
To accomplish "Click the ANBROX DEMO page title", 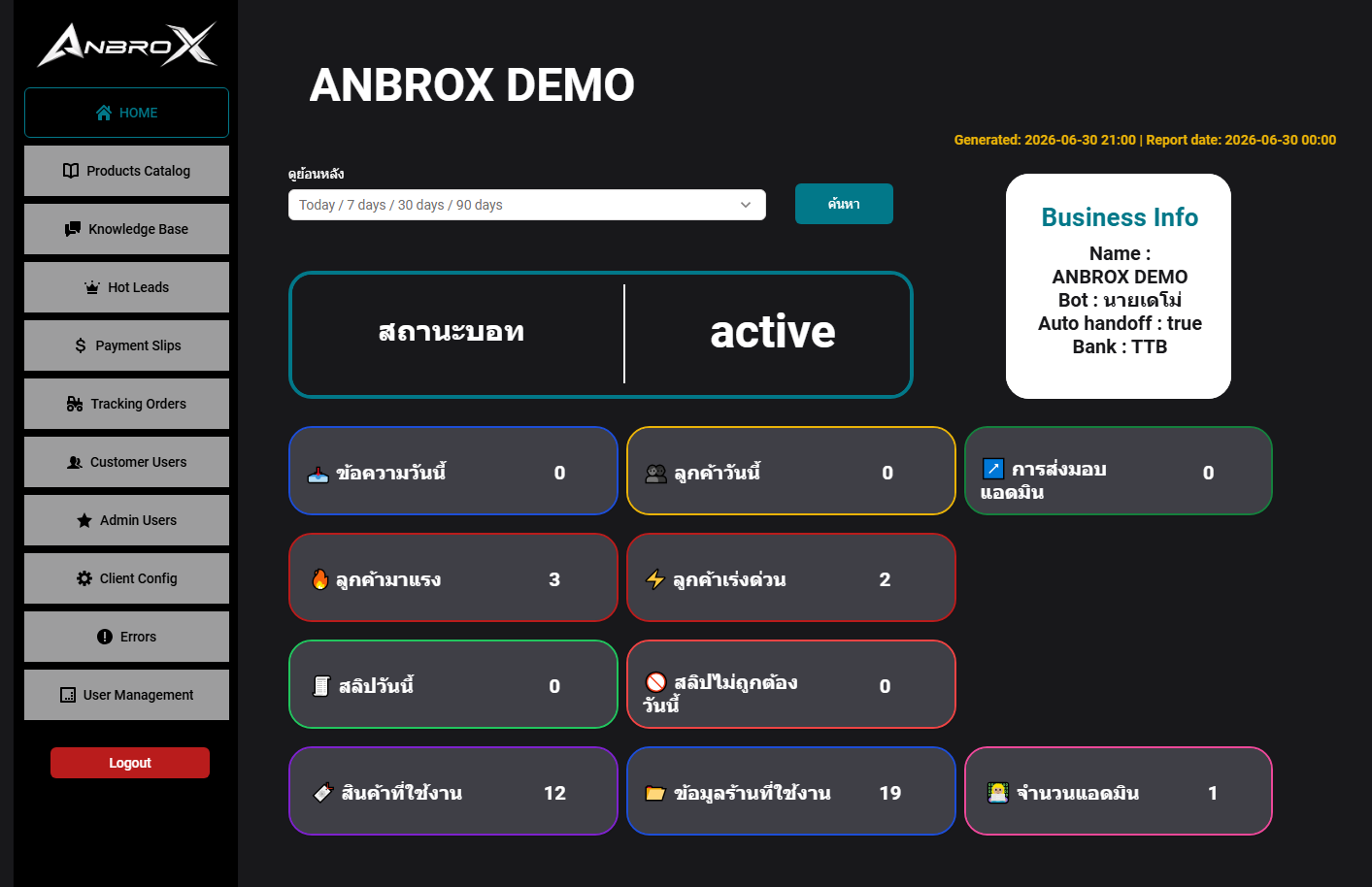I will (x=472, y=84).
